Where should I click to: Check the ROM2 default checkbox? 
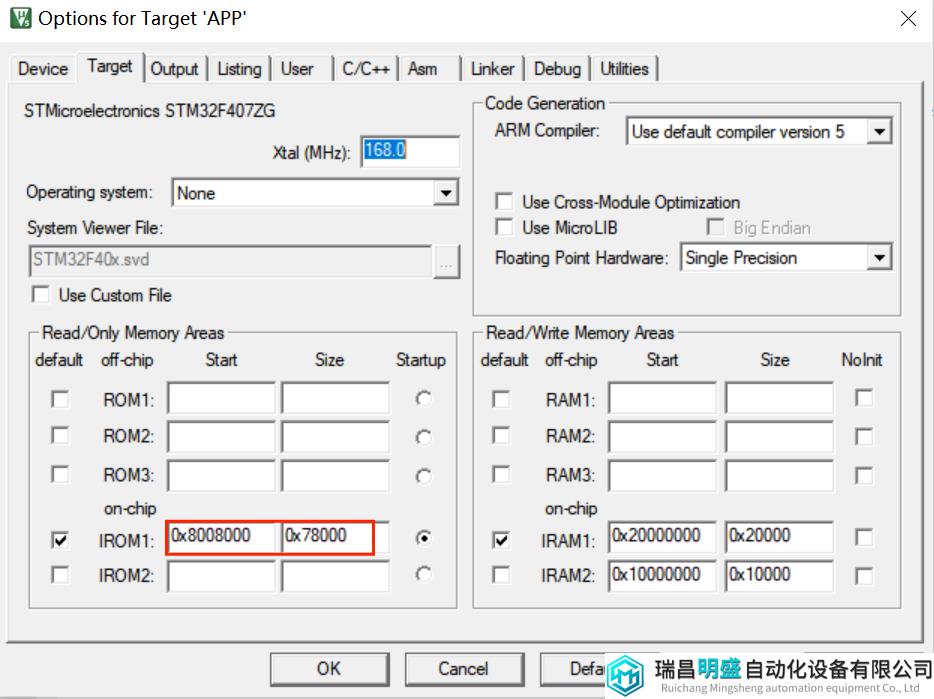[60, 436]
